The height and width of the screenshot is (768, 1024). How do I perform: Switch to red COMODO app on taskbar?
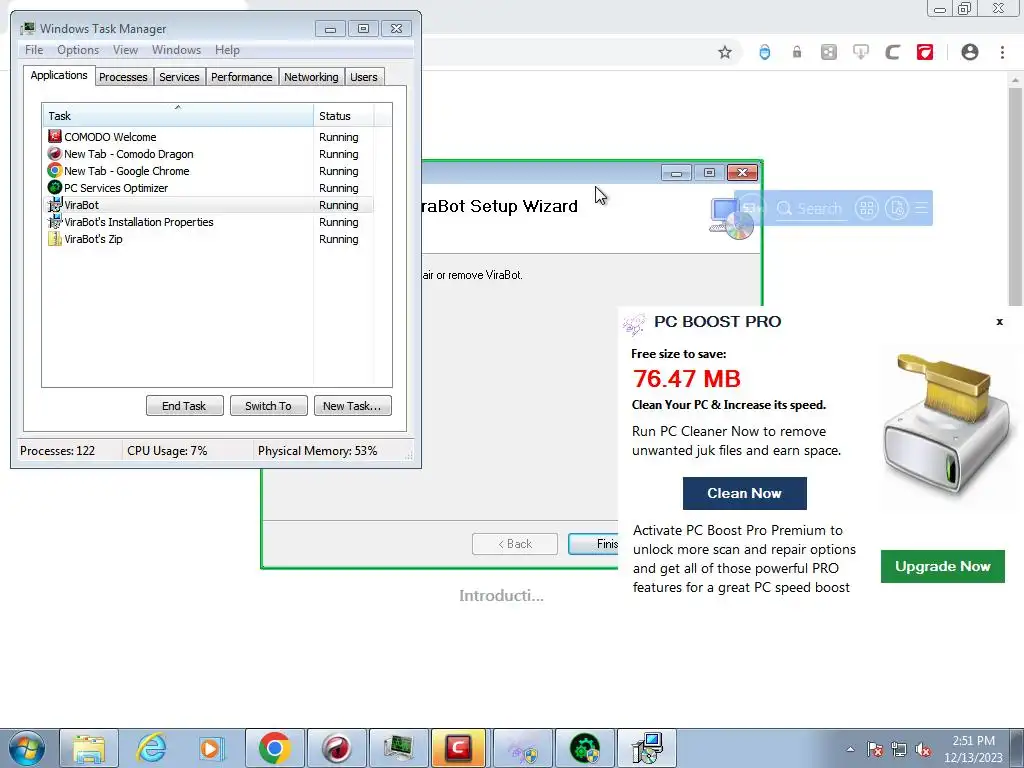(458, 748)
